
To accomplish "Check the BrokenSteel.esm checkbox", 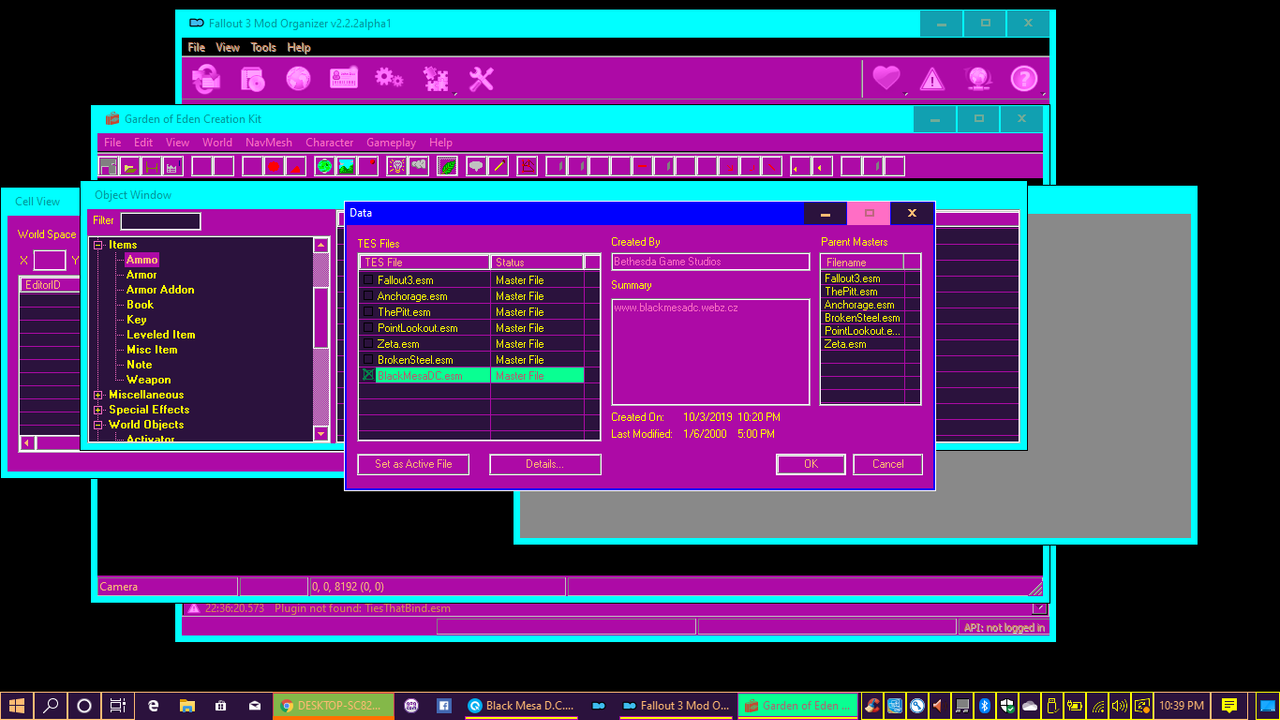I will click(x=368, y=360).
